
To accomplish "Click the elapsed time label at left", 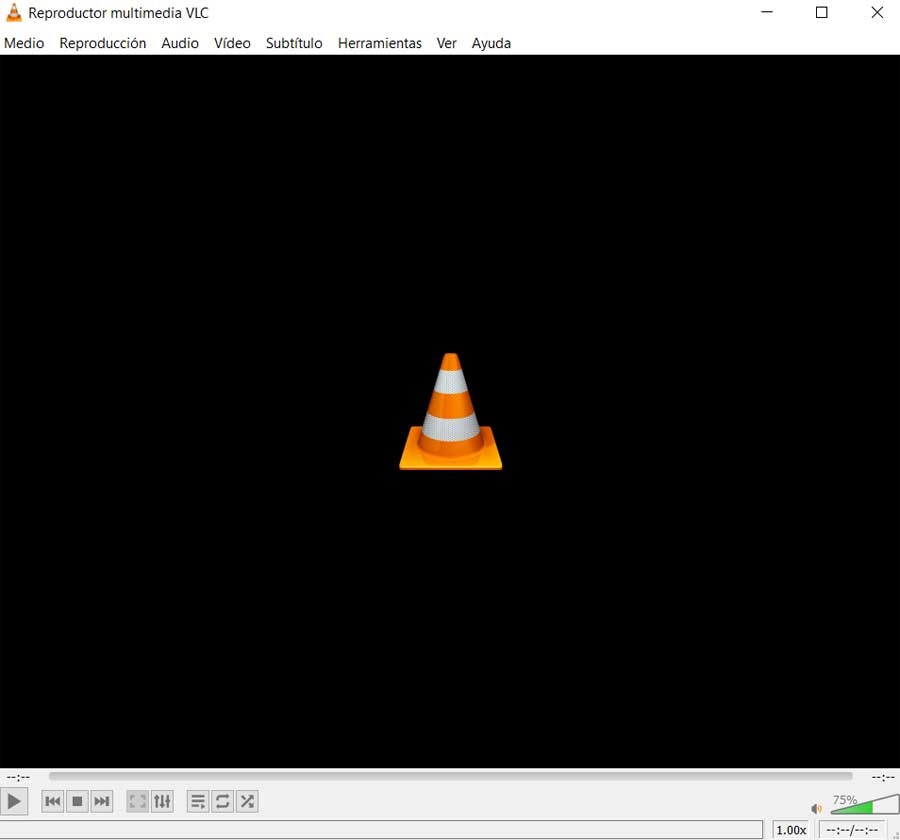I will pos(18,777).
